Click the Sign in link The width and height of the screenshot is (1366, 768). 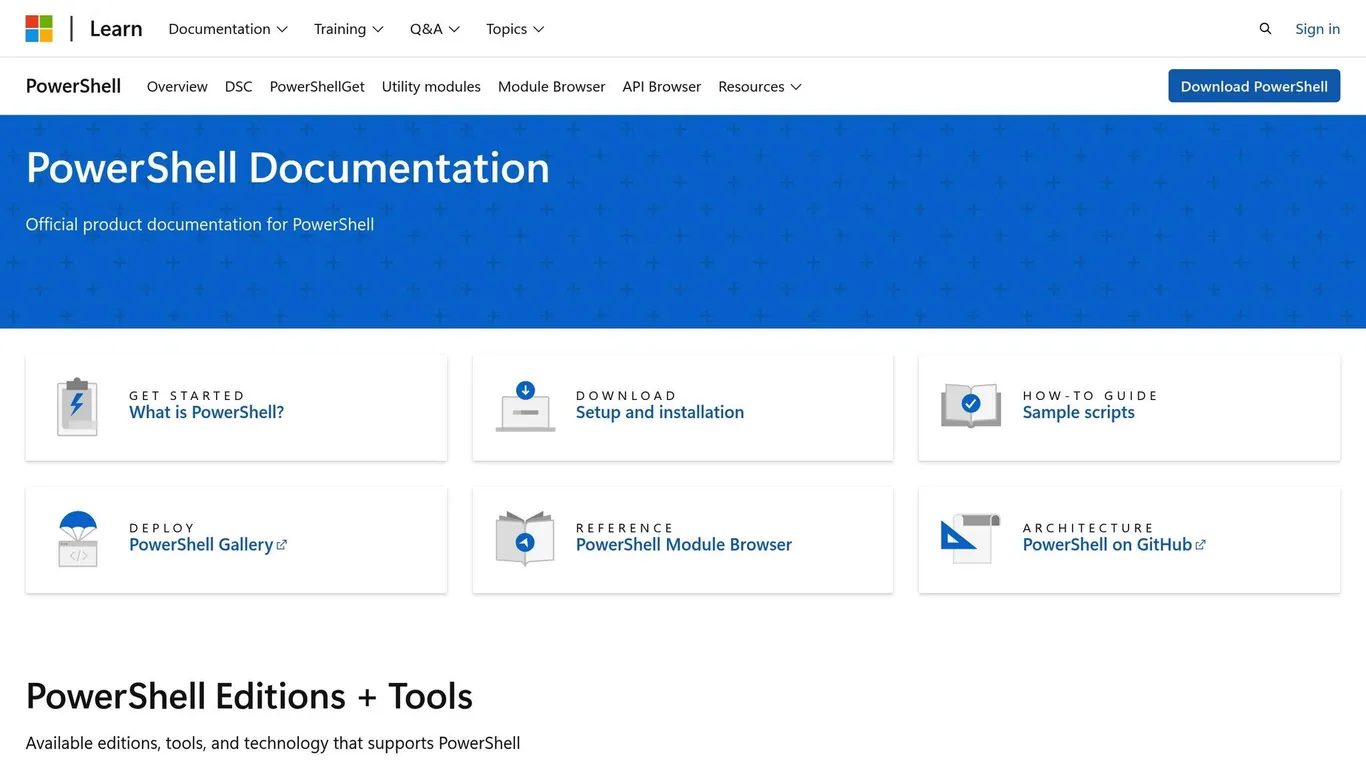click(x=1317, y=29)
